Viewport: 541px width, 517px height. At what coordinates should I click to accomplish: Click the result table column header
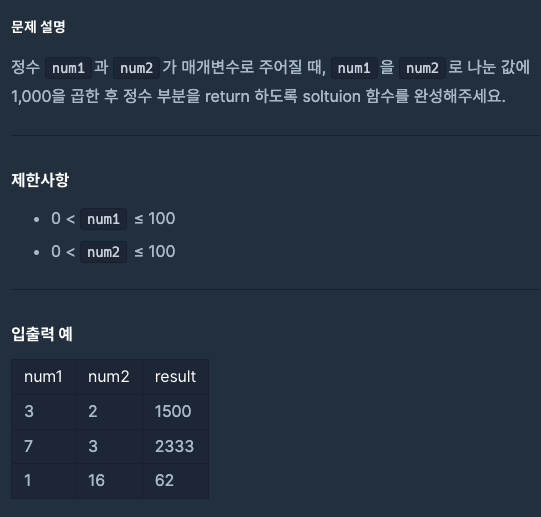[175, 377]
